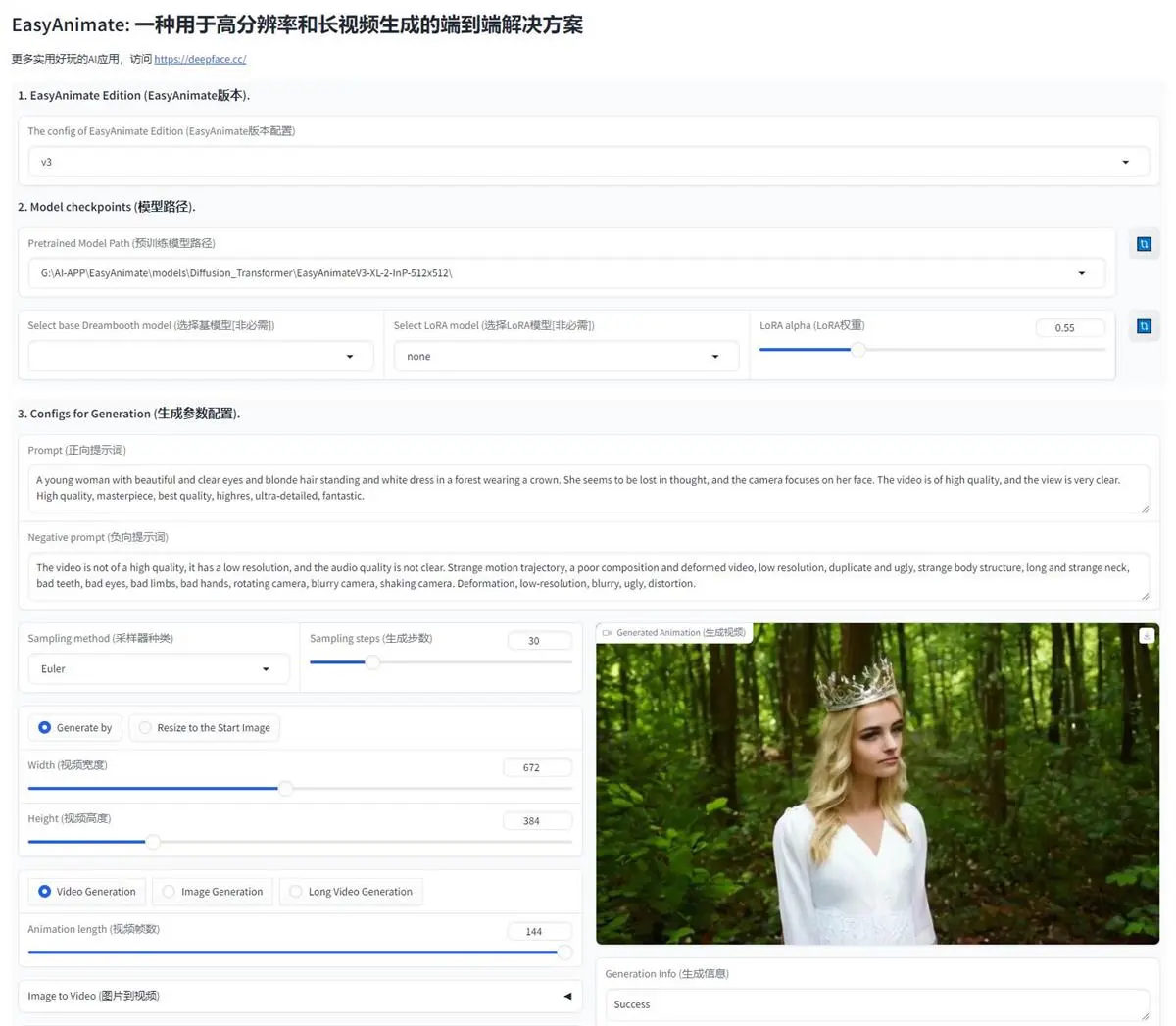
Task: Open the base Dreambooth model dropdown
Action: pyautogui.click(x=201, y=356)
